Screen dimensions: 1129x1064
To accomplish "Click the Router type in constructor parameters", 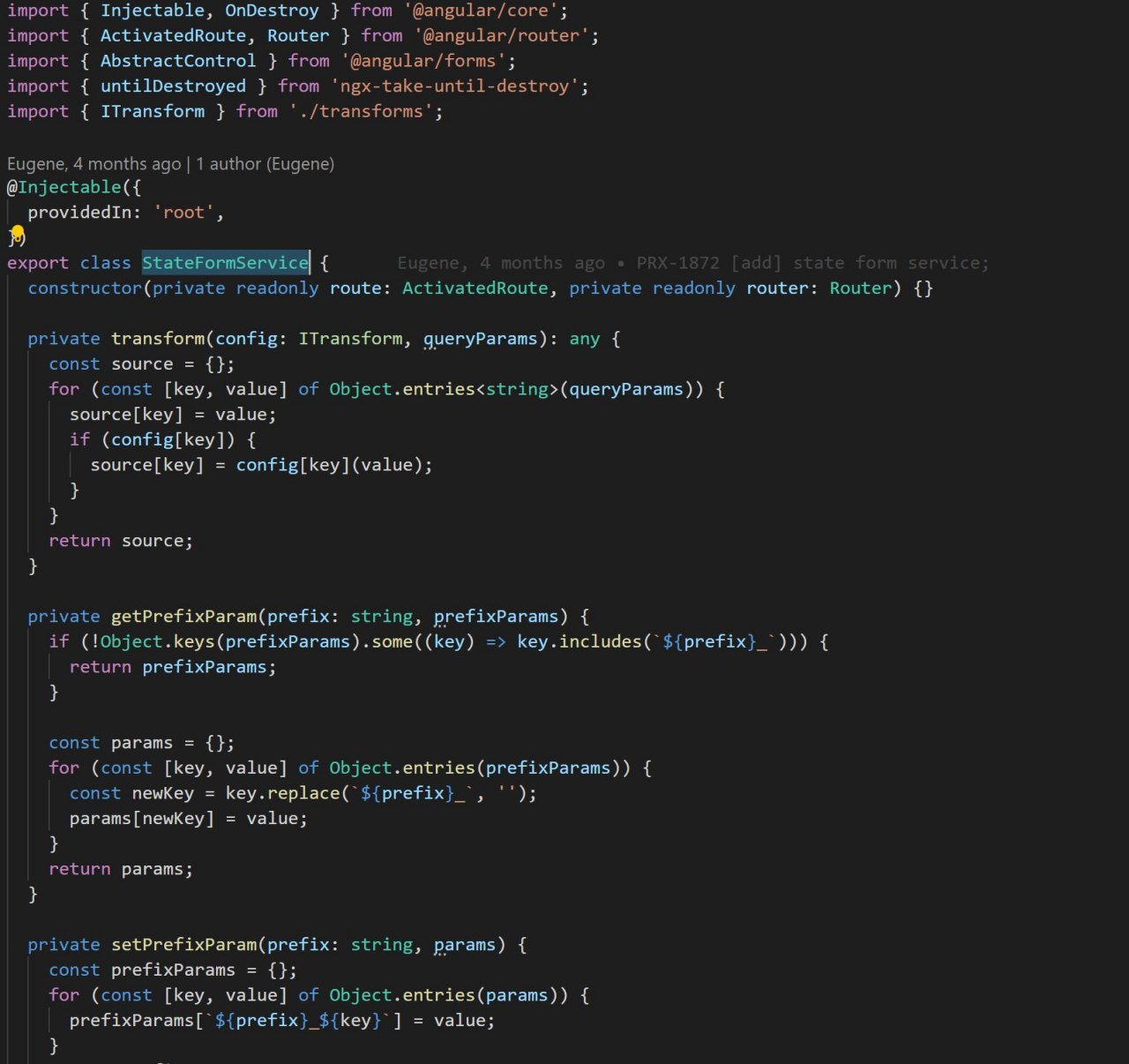I will pos(860,288).
